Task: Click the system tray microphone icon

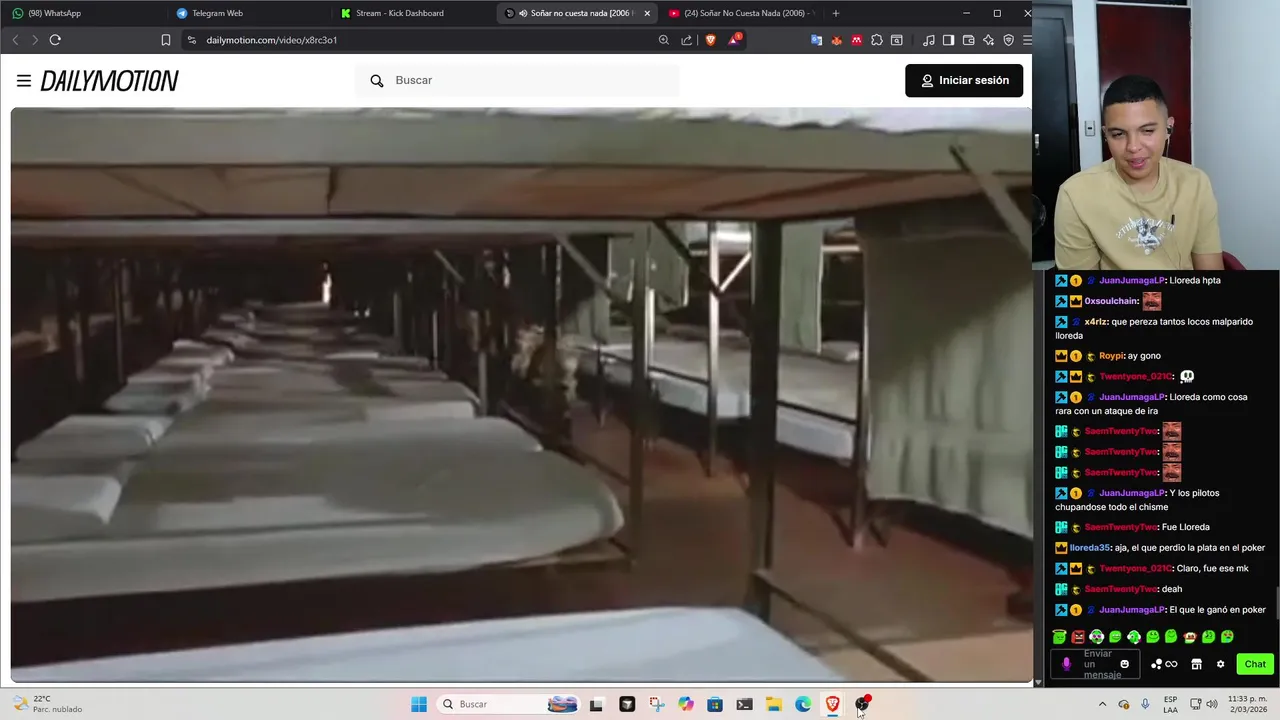Action: (x=1145, y=704)
